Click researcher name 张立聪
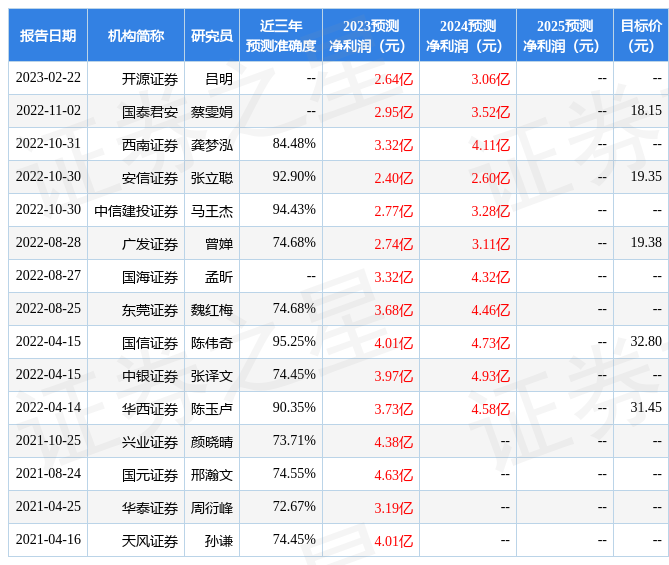669x565 pixels. coord(212,178)
